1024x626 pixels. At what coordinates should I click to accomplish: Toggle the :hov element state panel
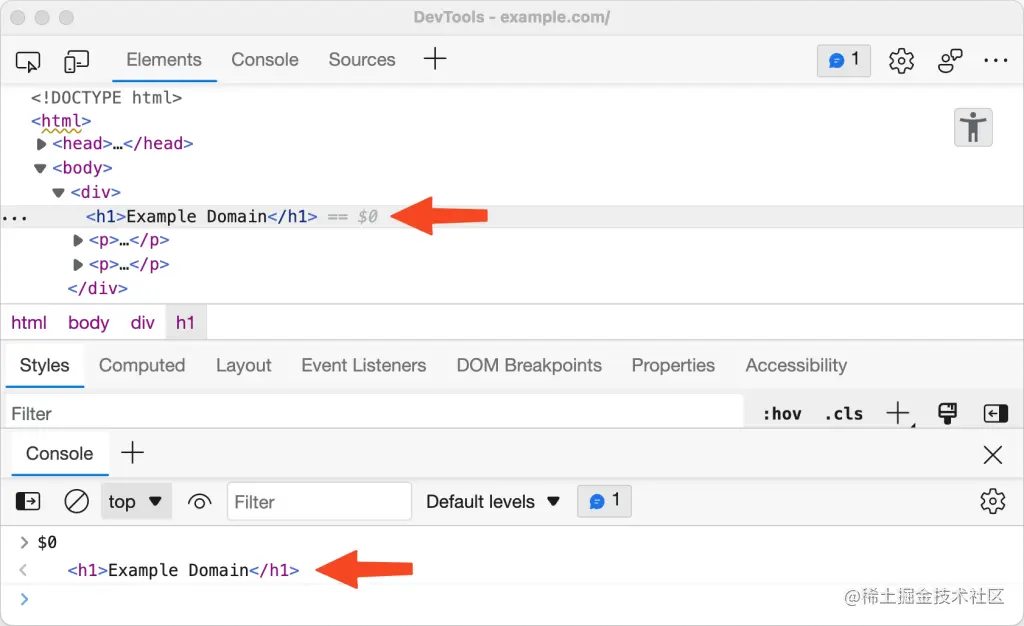click(782, 414)
